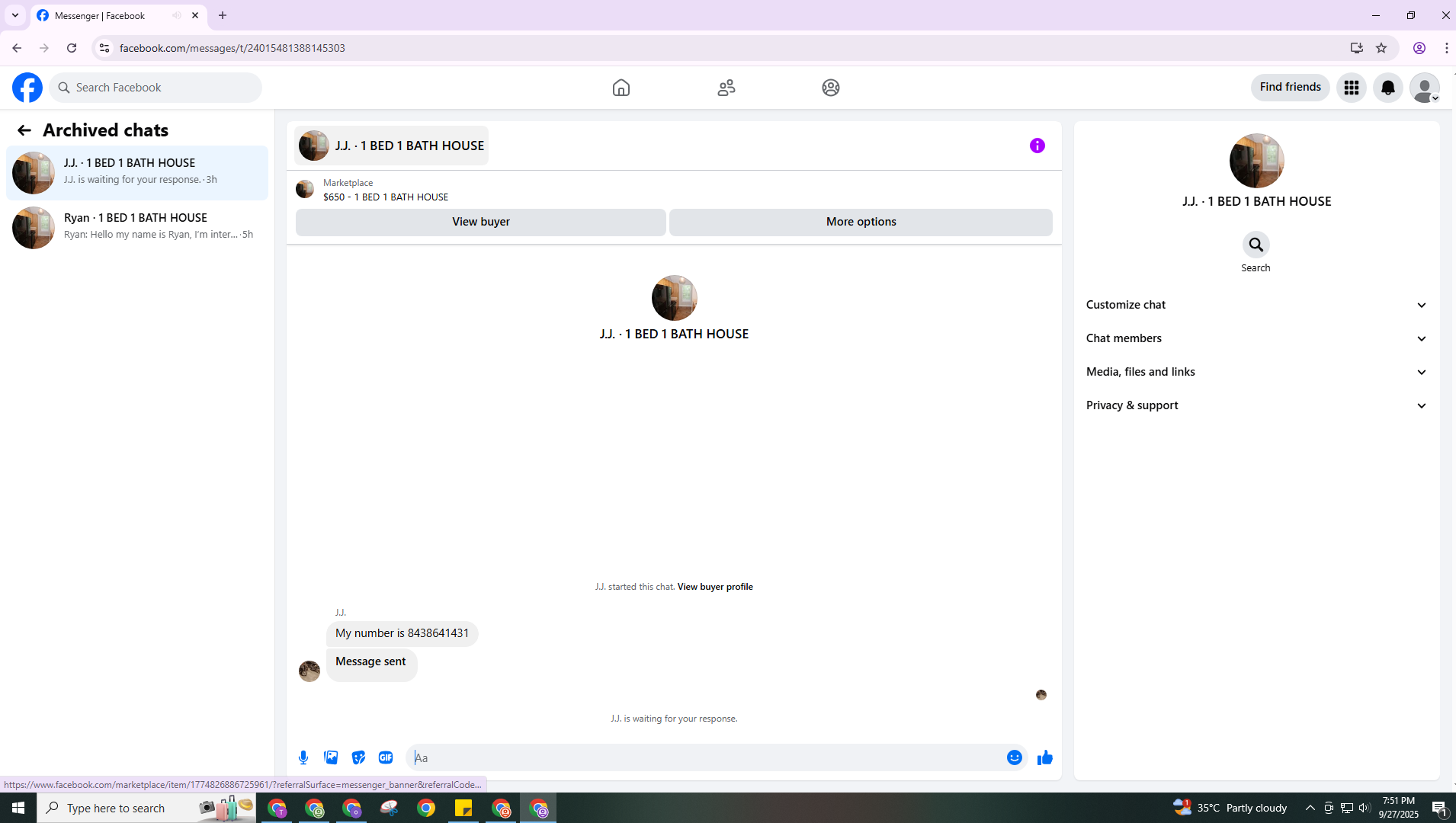Open the Facebook logo home link
Viewport: 1456px width, 823px height.
27,88
